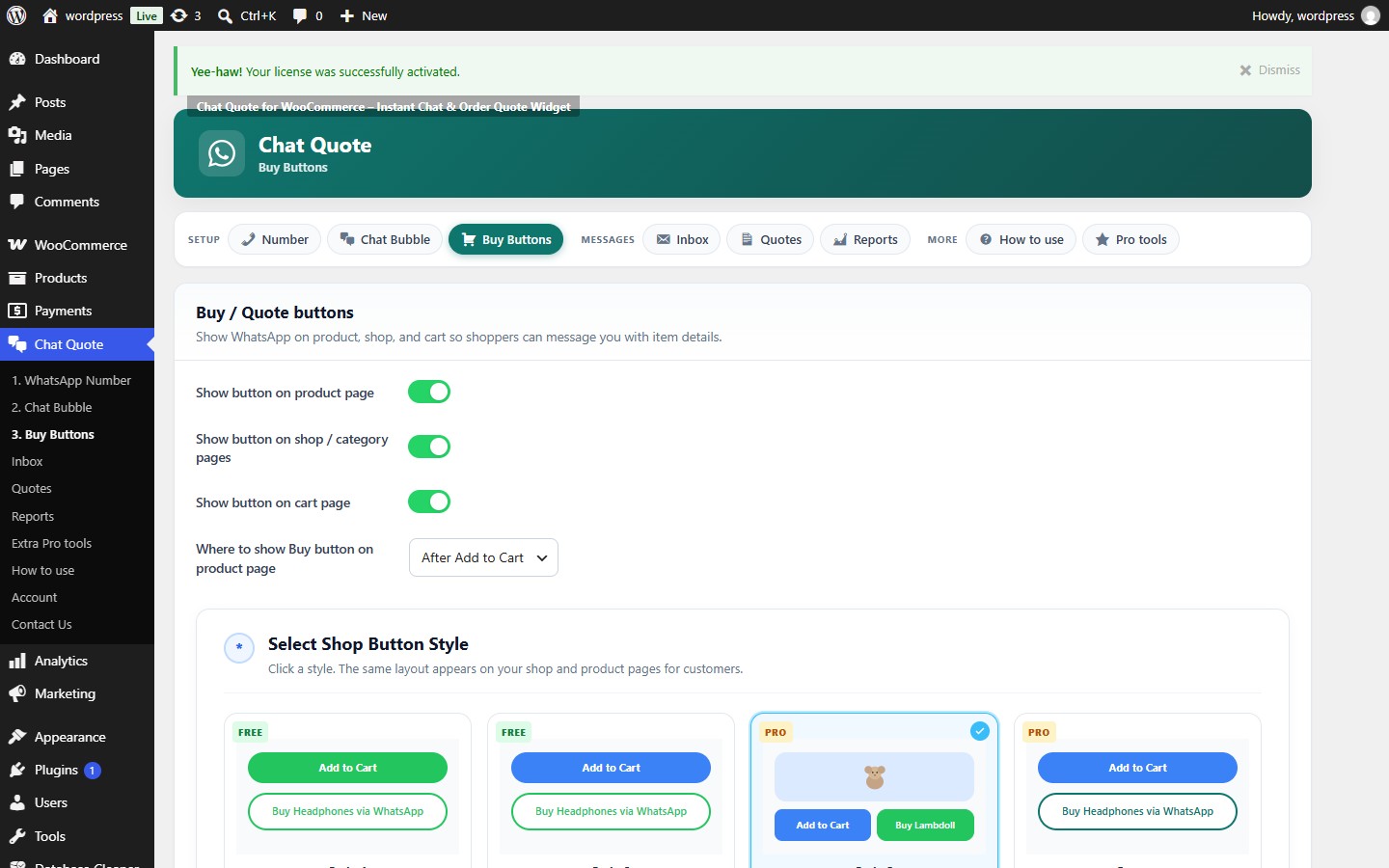Open Quotes in the sidebar submenu

(x=32, y=488)
